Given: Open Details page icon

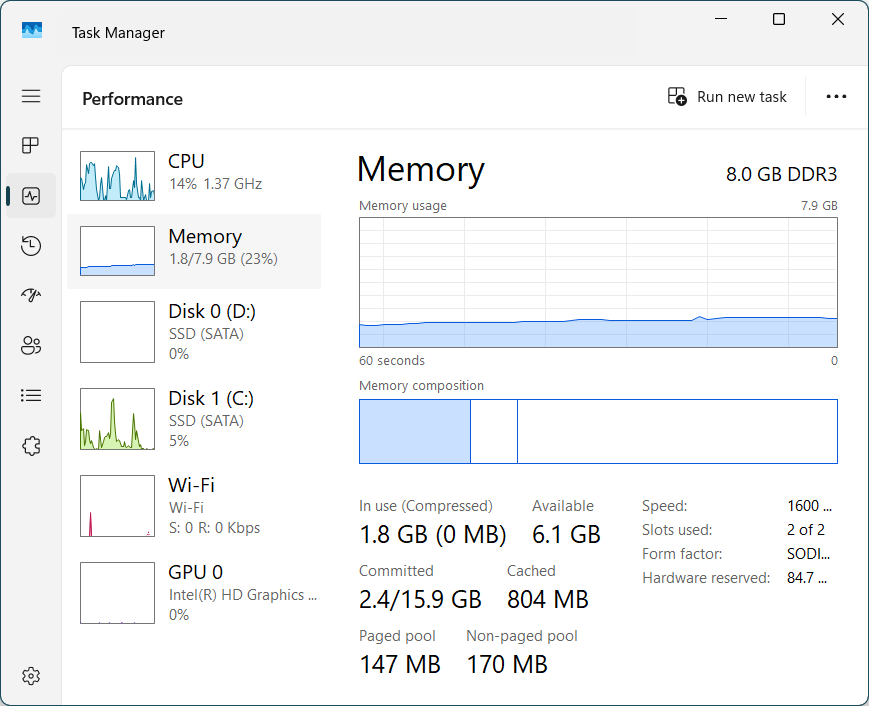Looking at the screenshot, I should 31,396.
